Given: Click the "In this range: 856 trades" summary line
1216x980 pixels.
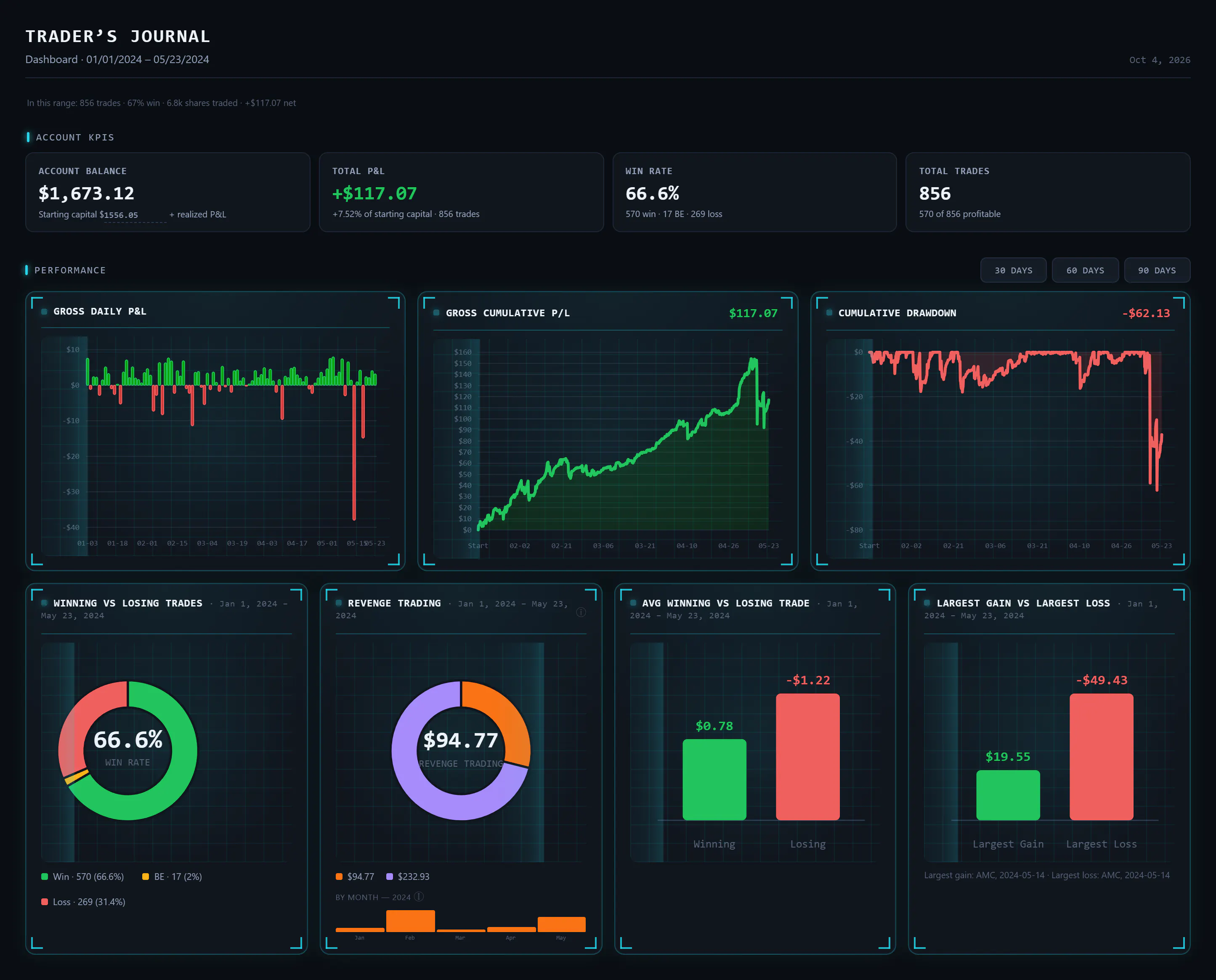Looking at the screenshot, I should click(161, 103).
